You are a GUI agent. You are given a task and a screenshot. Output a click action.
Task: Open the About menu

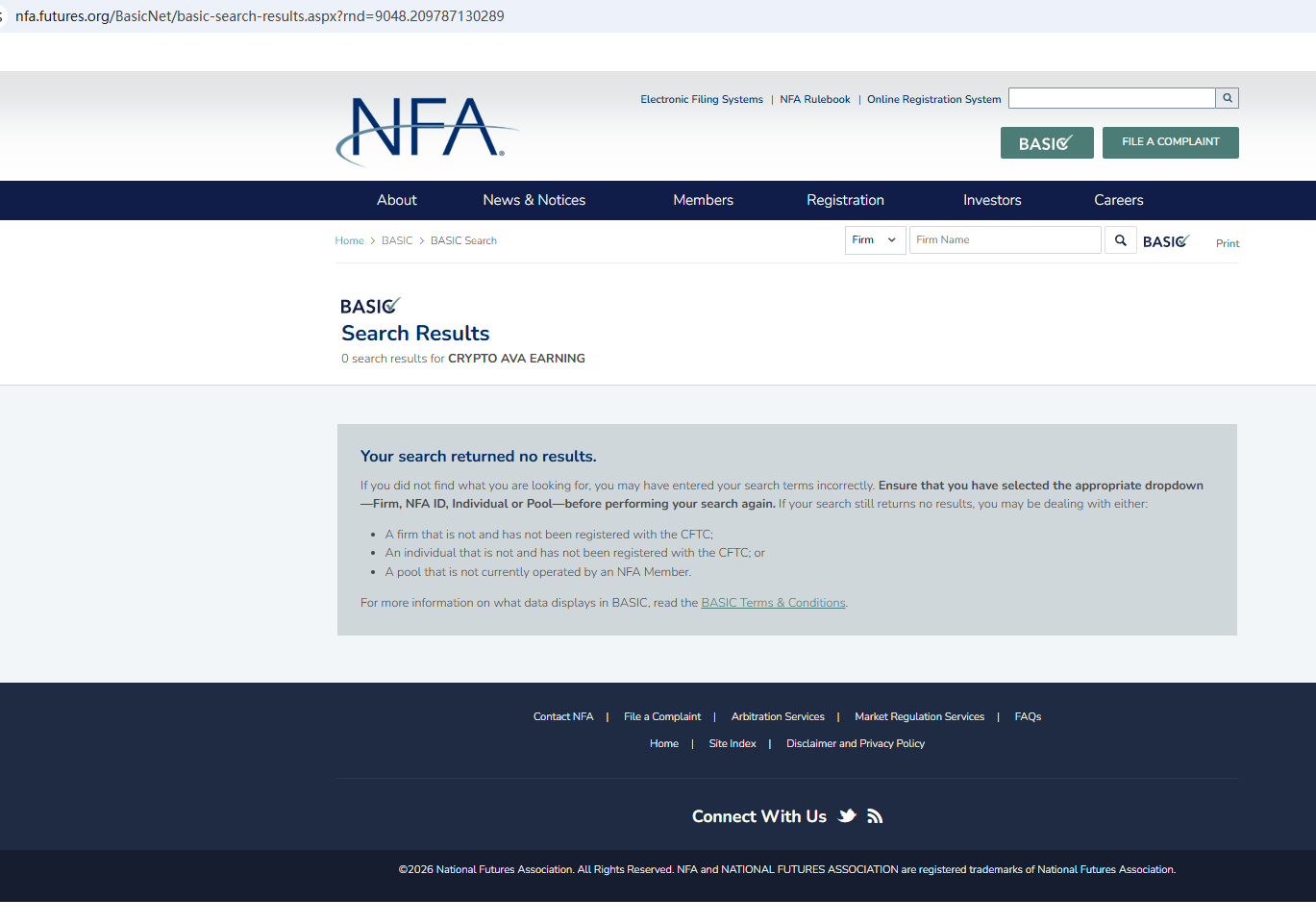point(397,200)
